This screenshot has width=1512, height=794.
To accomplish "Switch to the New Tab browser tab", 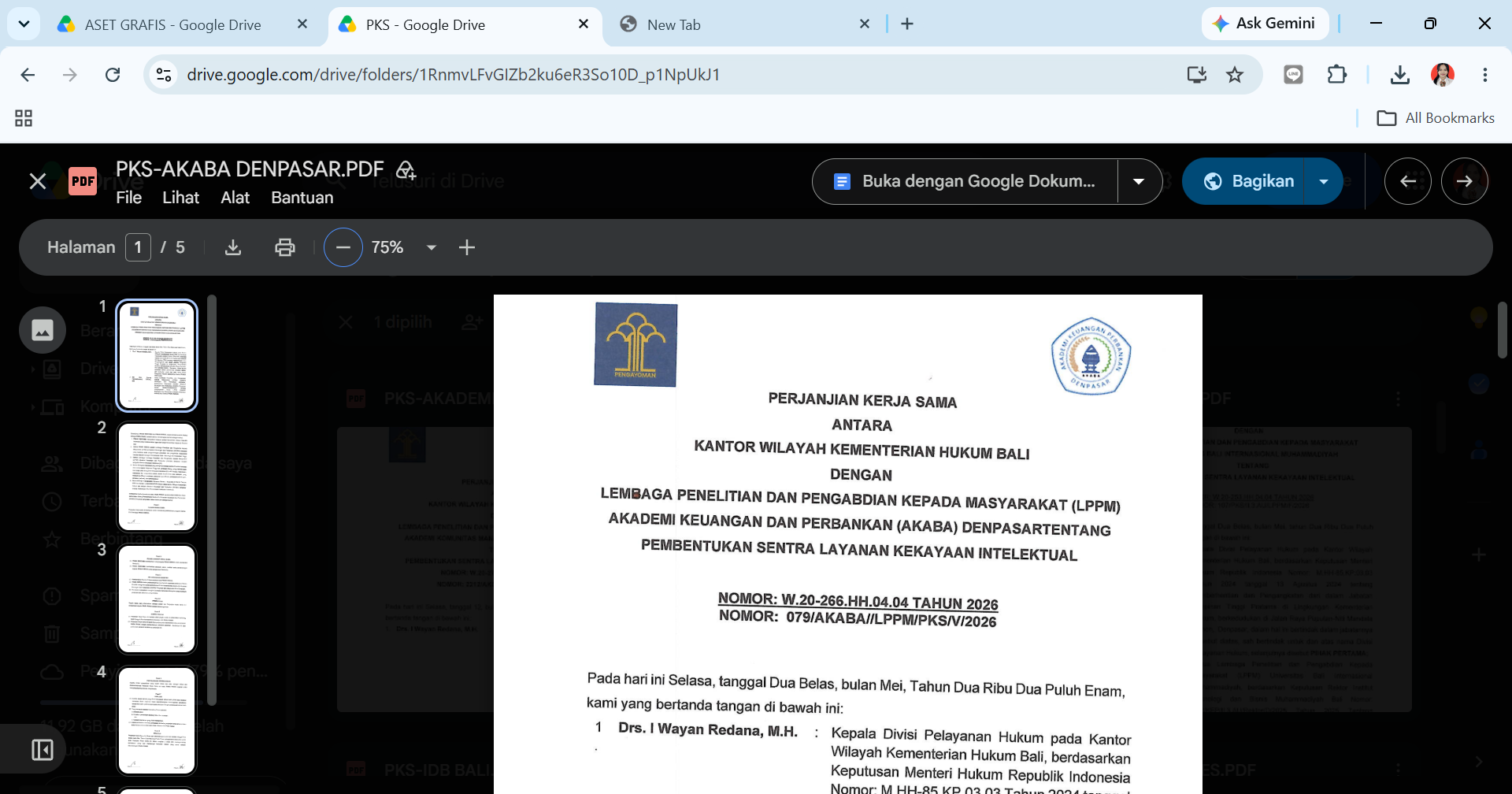I will [x=673, y=25].
